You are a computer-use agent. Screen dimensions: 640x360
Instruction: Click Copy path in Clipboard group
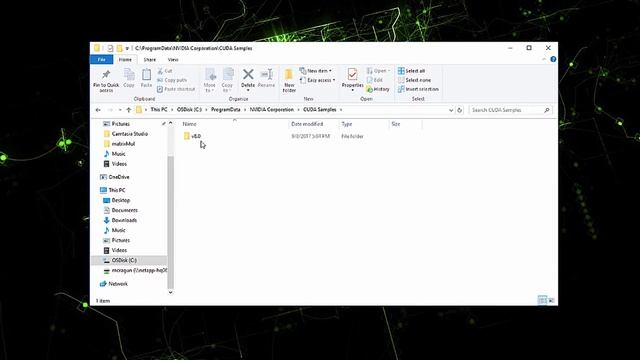click(x=172, y=80)
